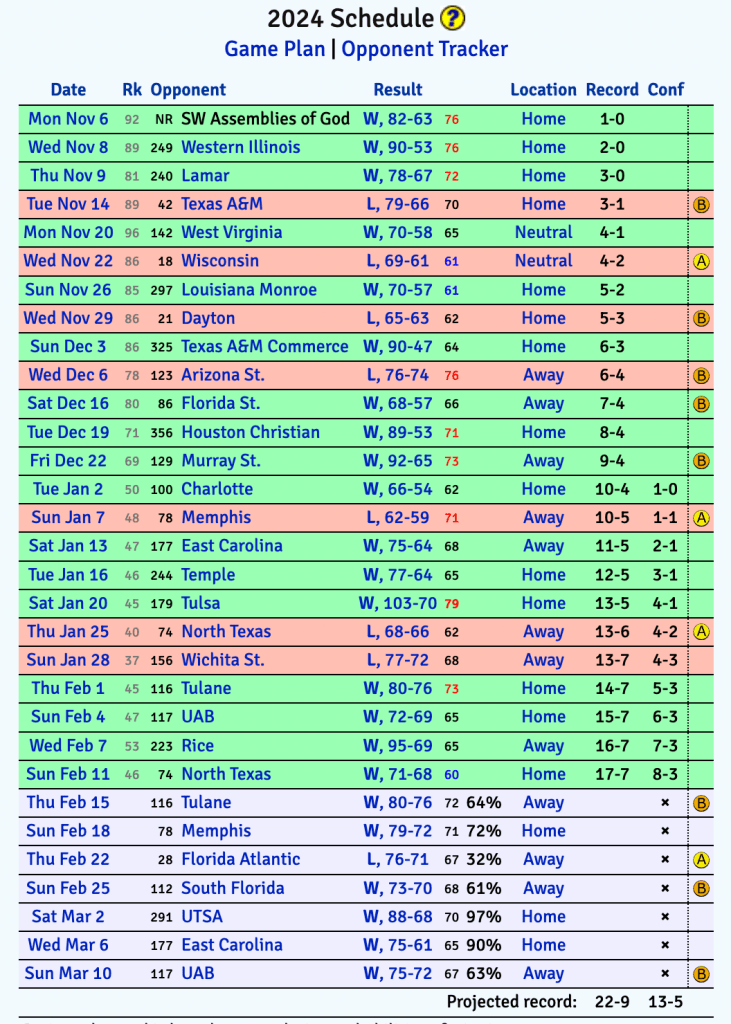Screen dimensions: 731x1024
Task: Click the B badge in Mar 10 UAB row
Action: [701, 974]
